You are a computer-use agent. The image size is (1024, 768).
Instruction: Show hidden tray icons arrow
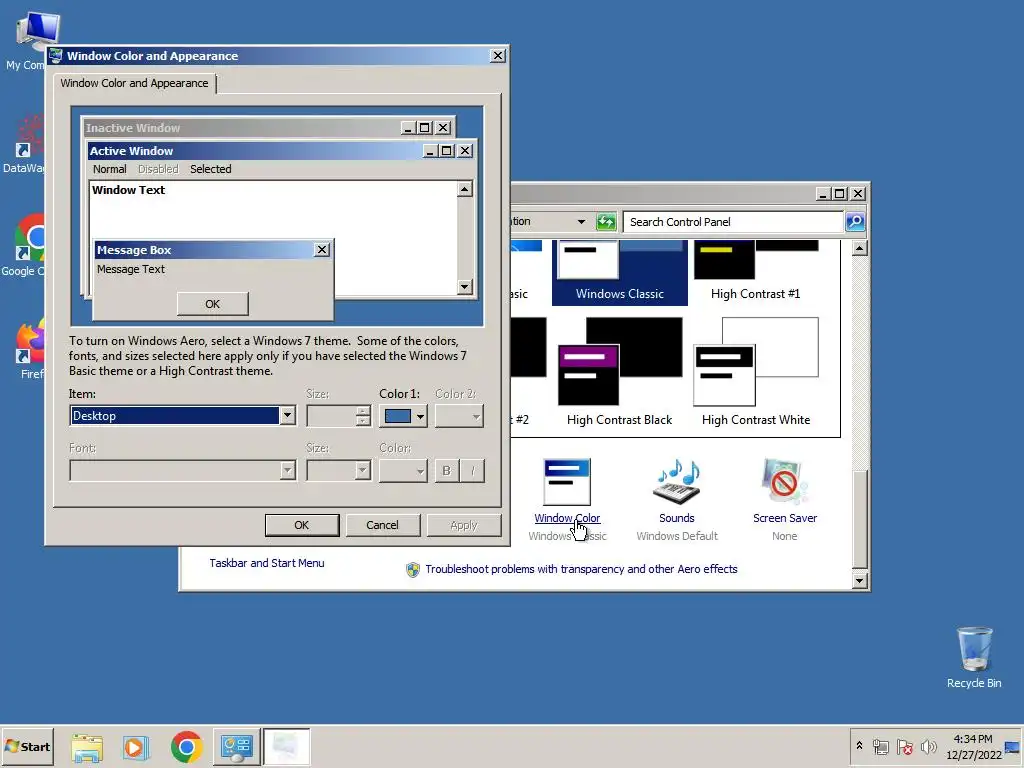(859, 746)
